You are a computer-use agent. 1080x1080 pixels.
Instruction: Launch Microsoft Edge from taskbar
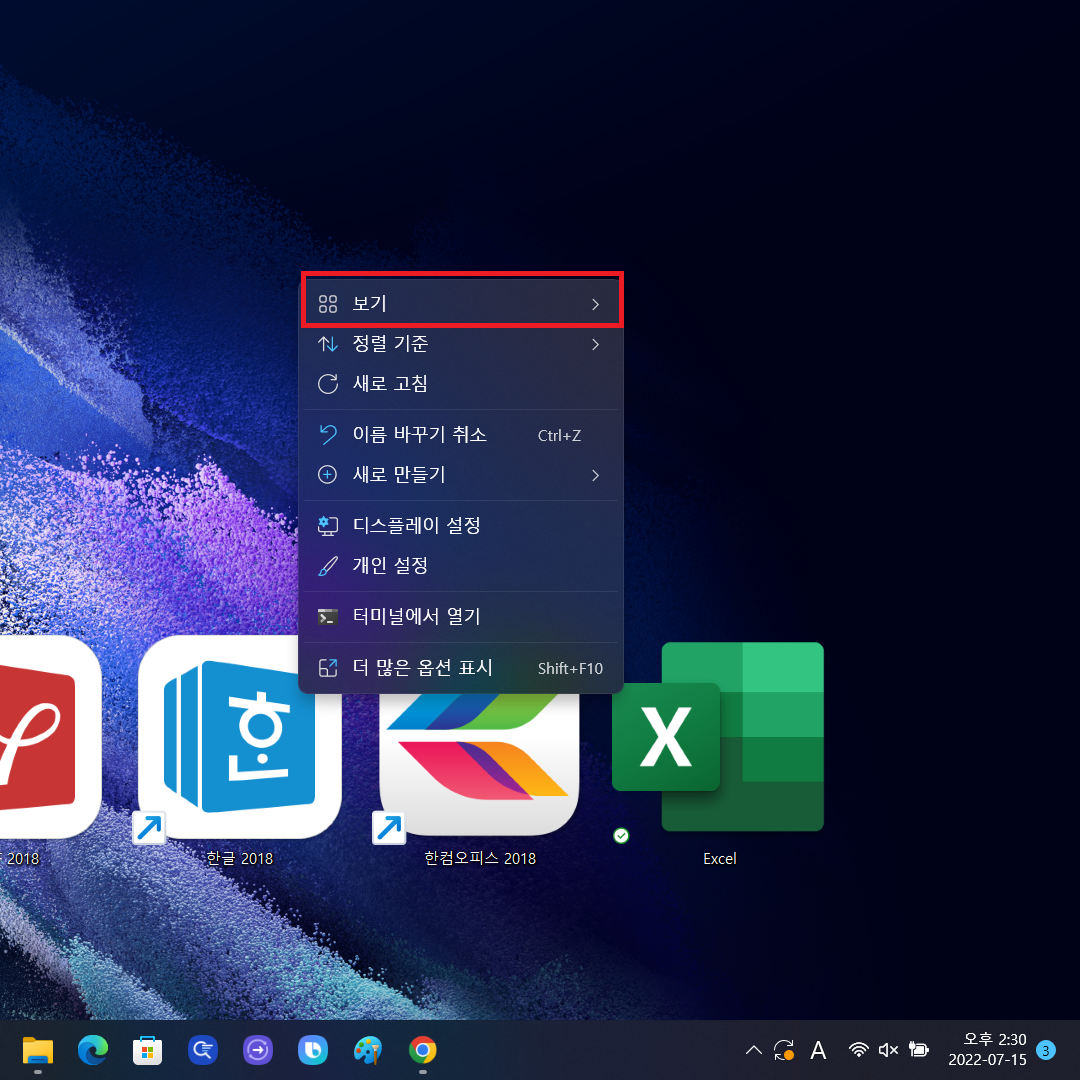pyautogui.click(x=93, y=1050)
